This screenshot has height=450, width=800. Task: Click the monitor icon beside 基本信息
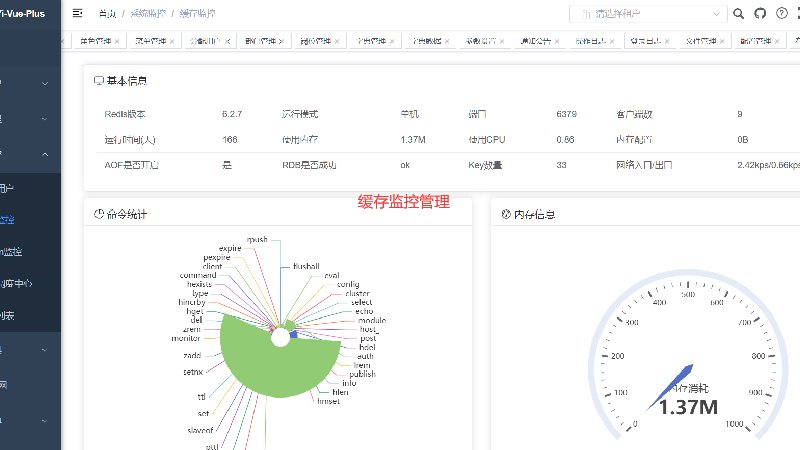(99, 81)
